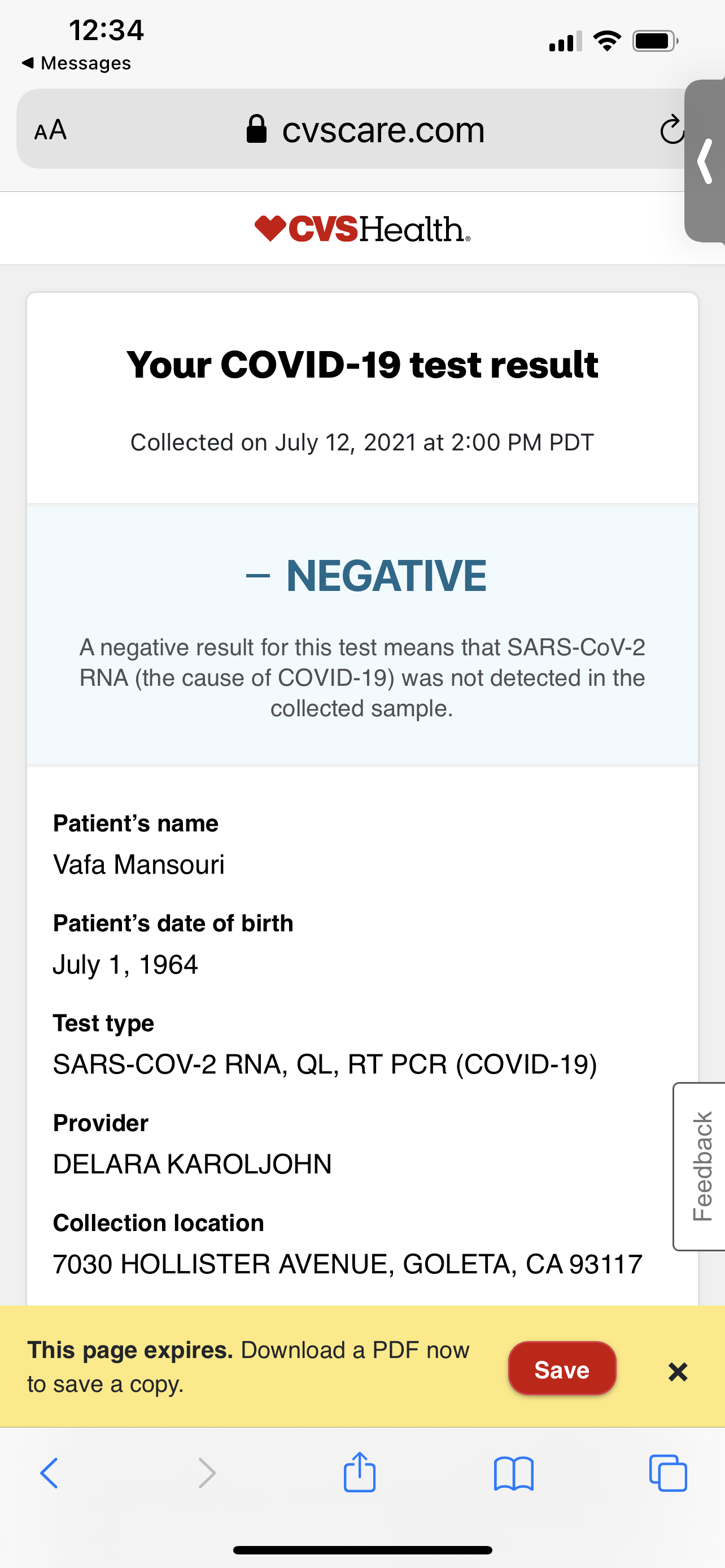Tap the padlock in address bar
725x1568 pixels.
coord(256,129)
